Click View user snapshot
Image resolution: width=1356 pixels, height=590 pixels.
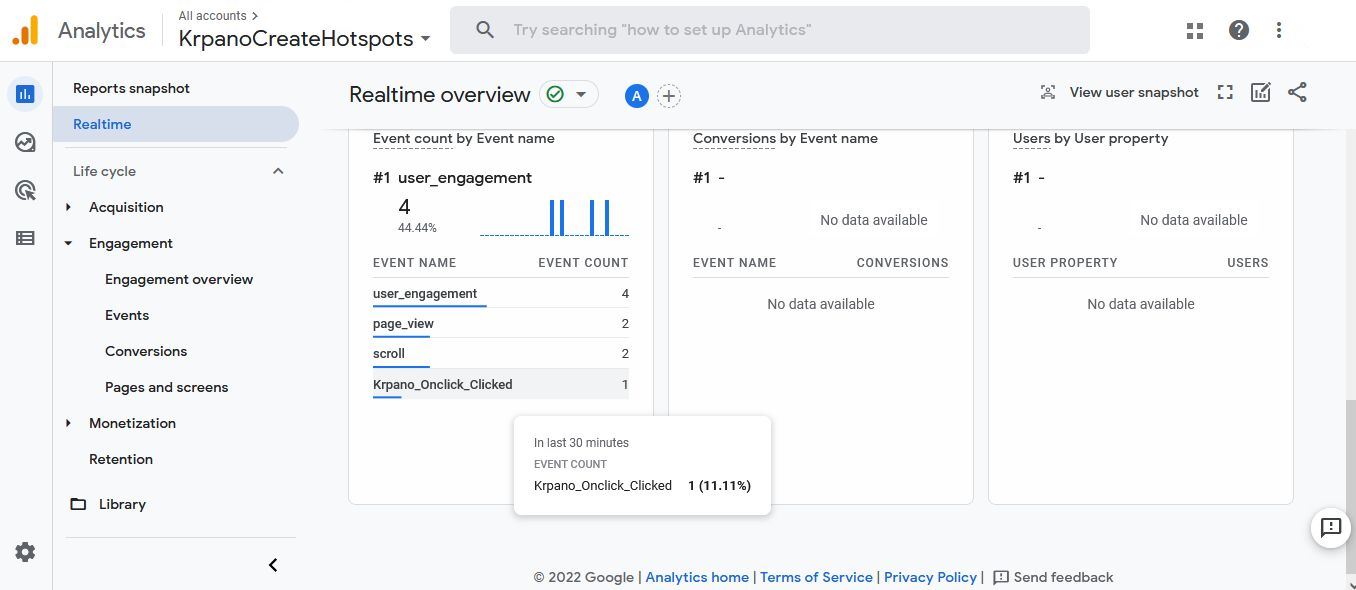point(1134,92)
